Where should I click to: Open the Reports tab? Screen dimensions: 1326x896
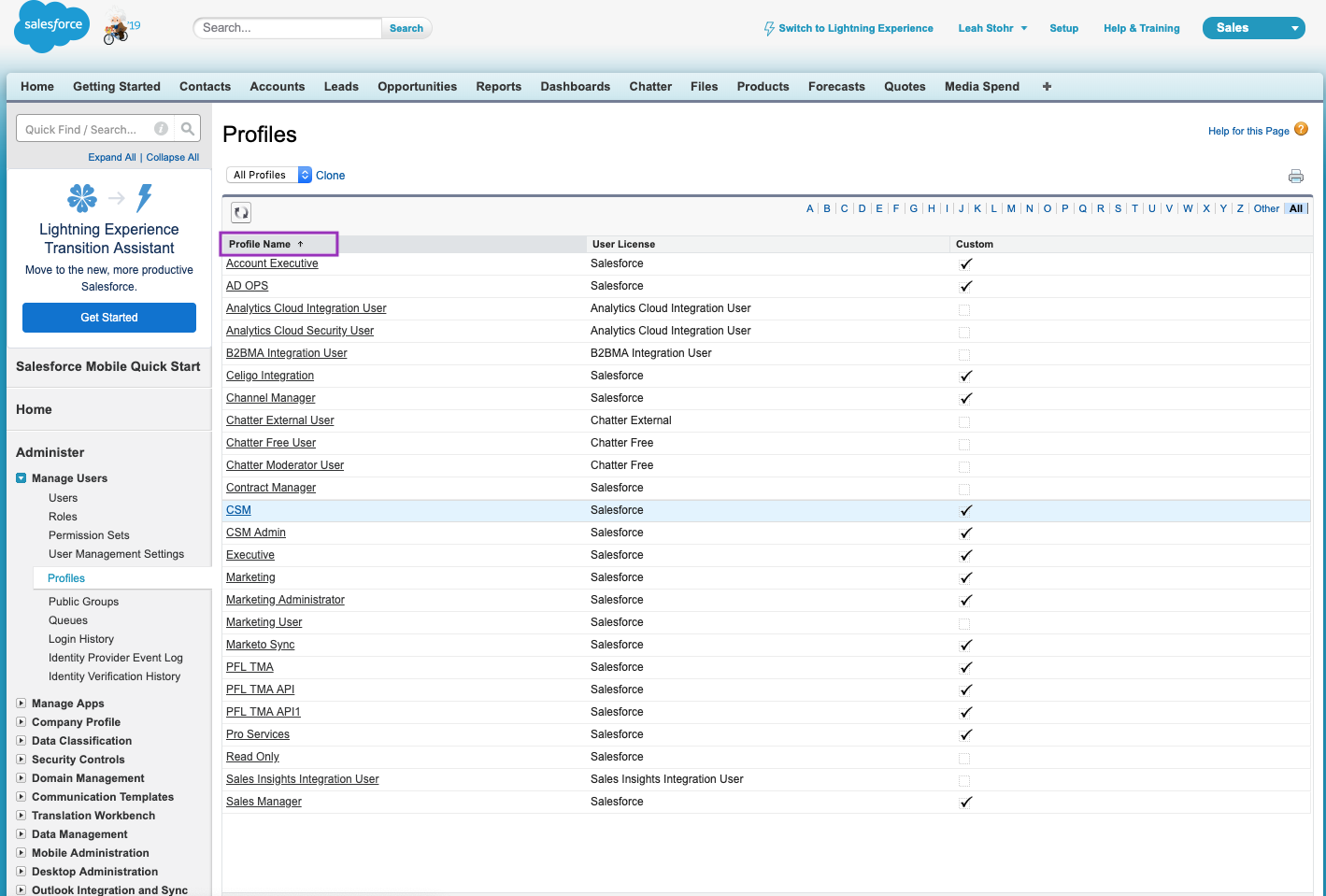tap(498, 86)
